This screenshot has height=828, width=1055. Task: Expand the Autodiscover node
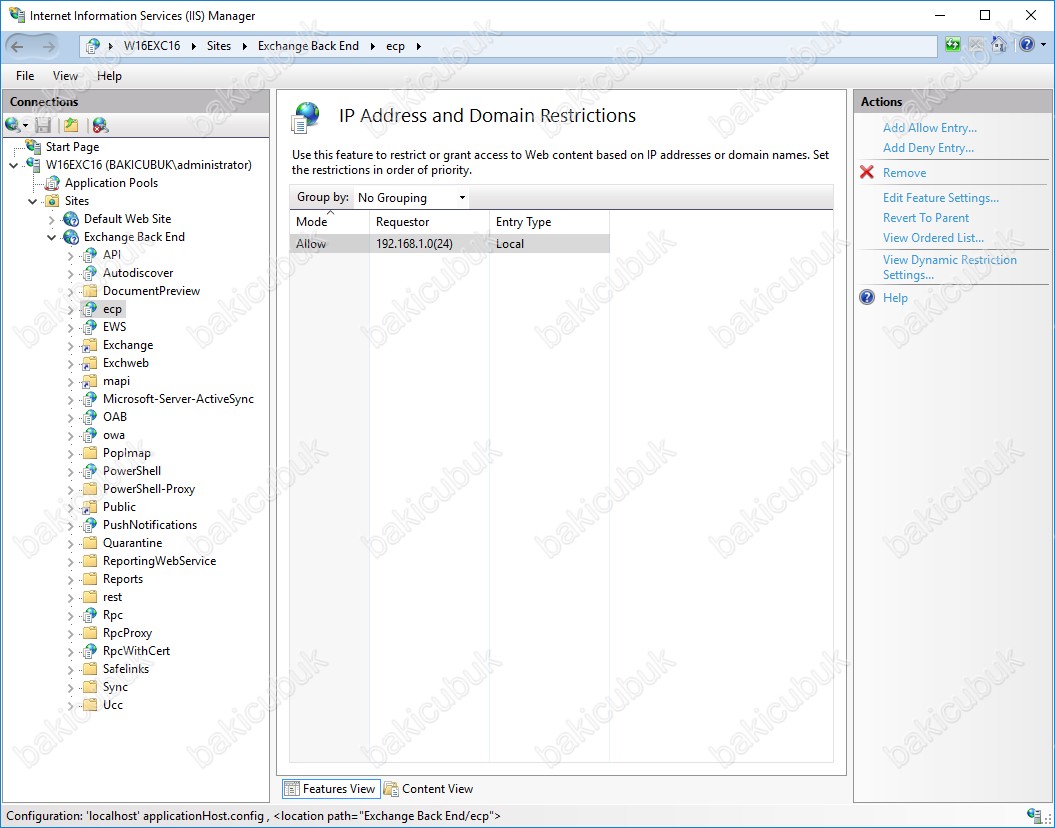tap(71, 274)
